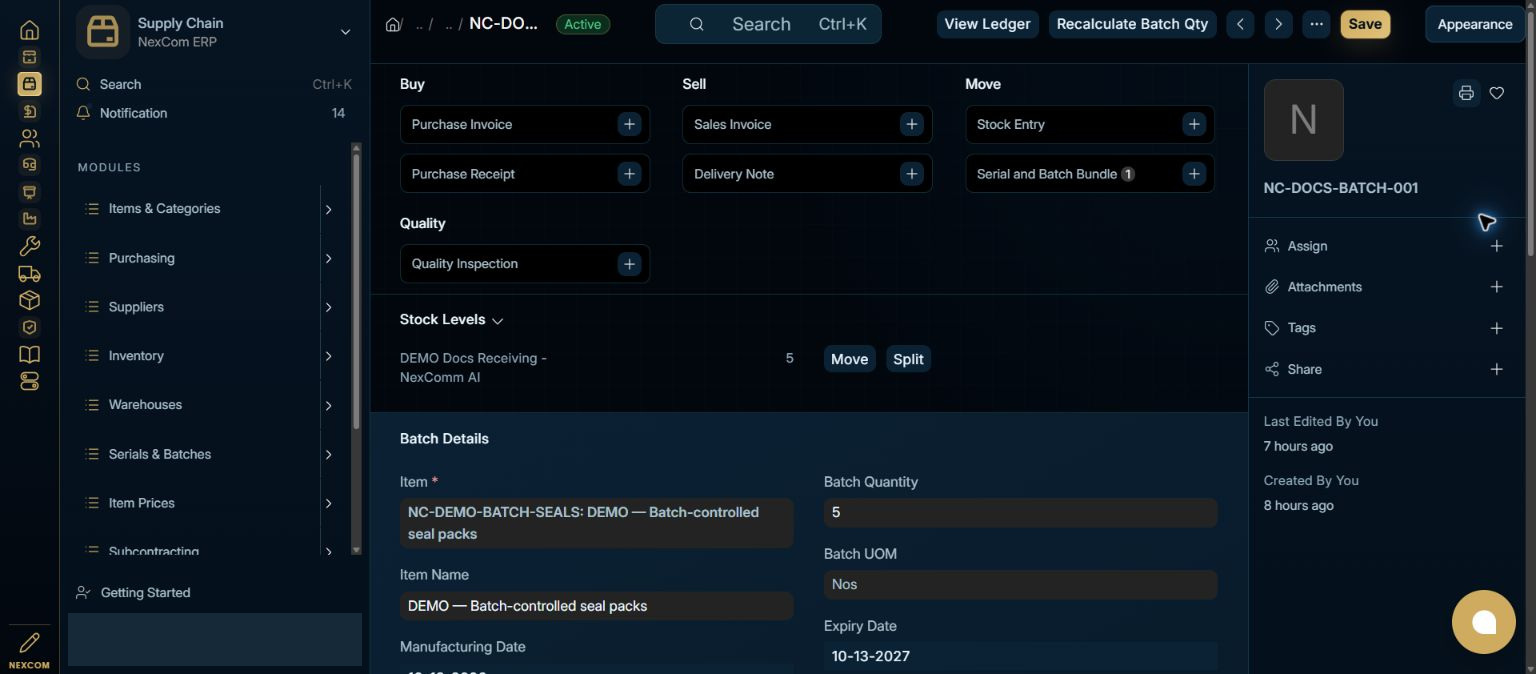Screen dimensions: 1536x674
Task: Open the shield check icon in the left rail
Action: (x=29, y=327)
